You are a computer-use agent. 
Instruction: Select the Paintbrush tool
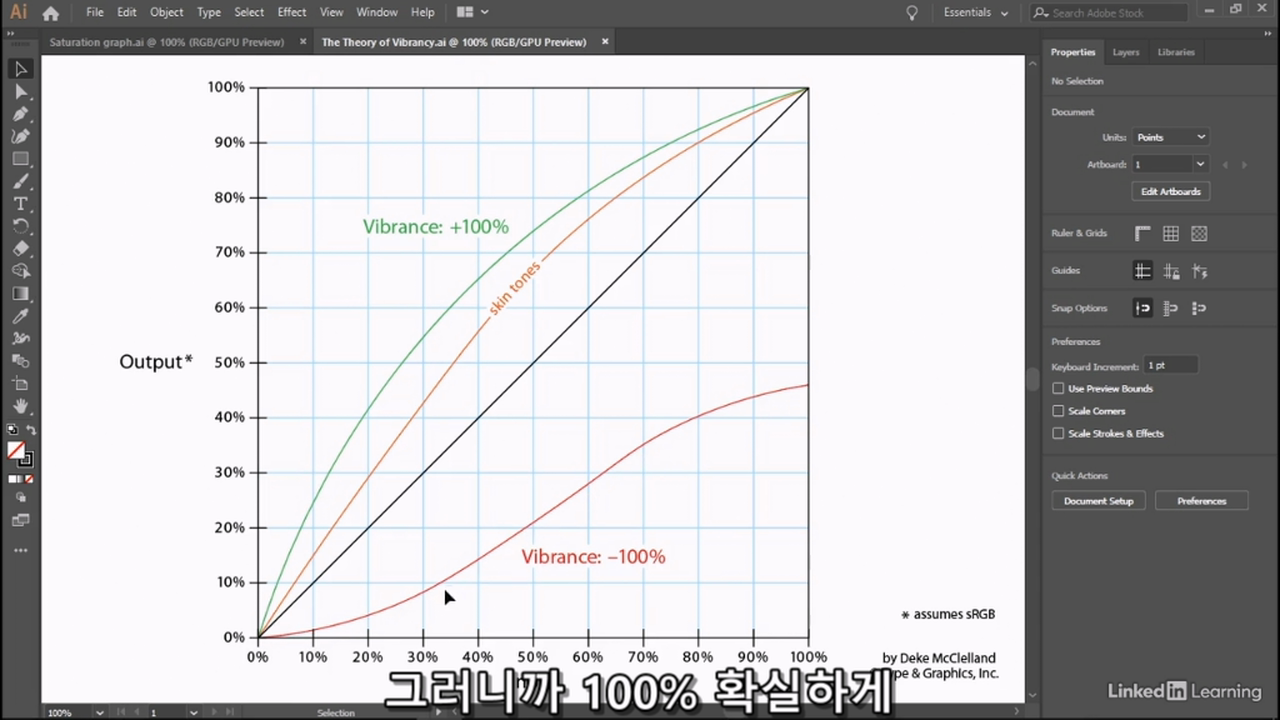coord(20,181)
